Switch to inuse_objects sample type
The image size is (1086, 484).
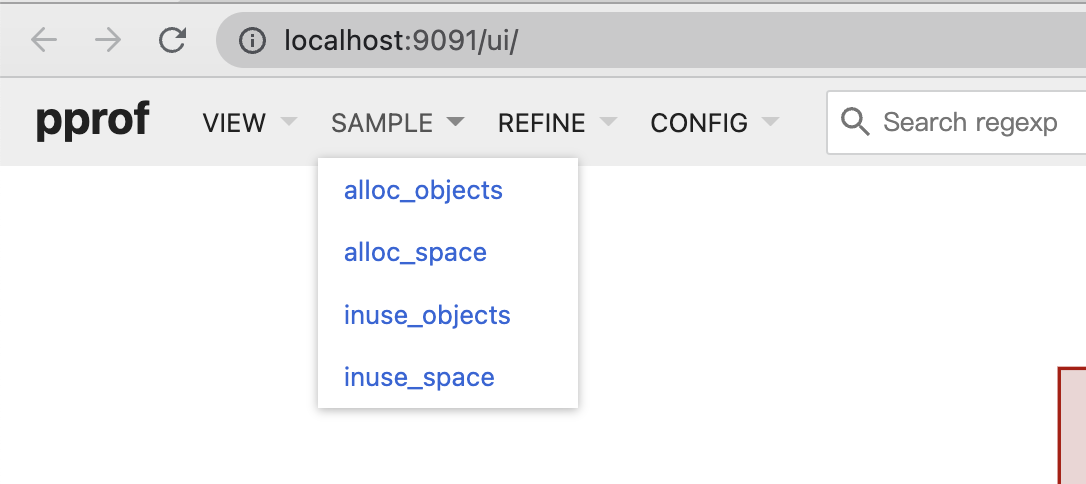[427, 315]
